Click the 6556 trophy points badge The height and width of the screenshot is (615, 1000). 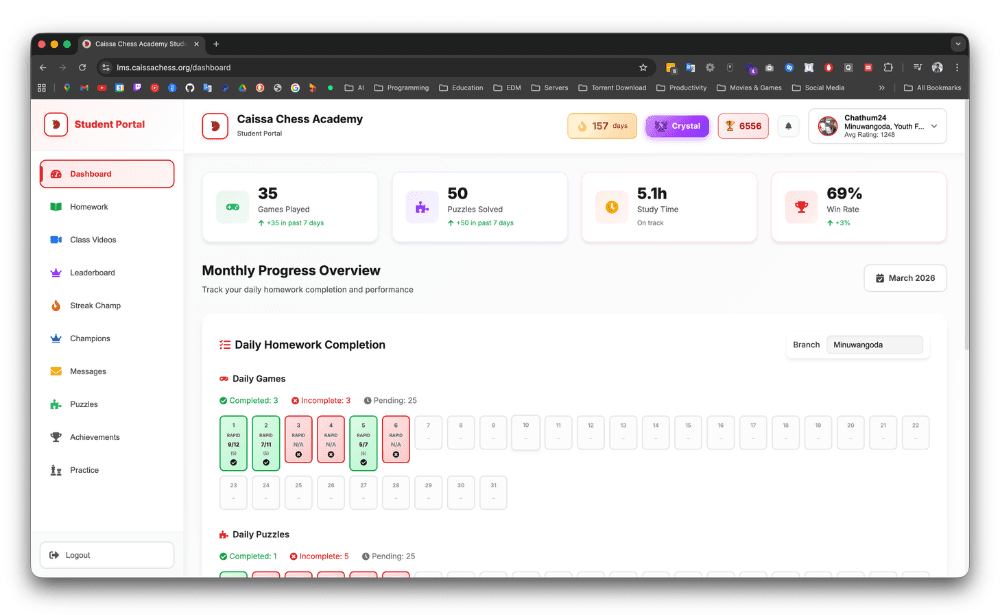pos(742,126)
